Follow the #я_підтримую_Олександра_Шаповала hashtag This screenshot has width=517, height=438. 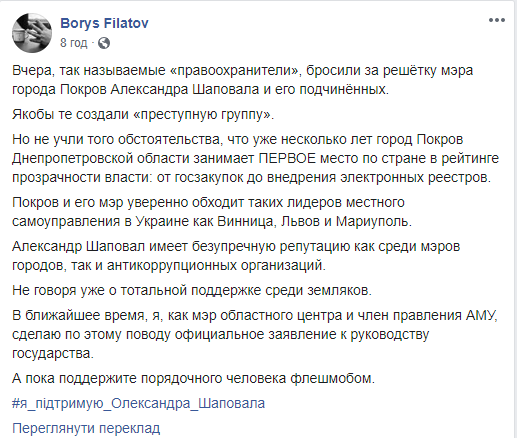click(x=138, y=403)
